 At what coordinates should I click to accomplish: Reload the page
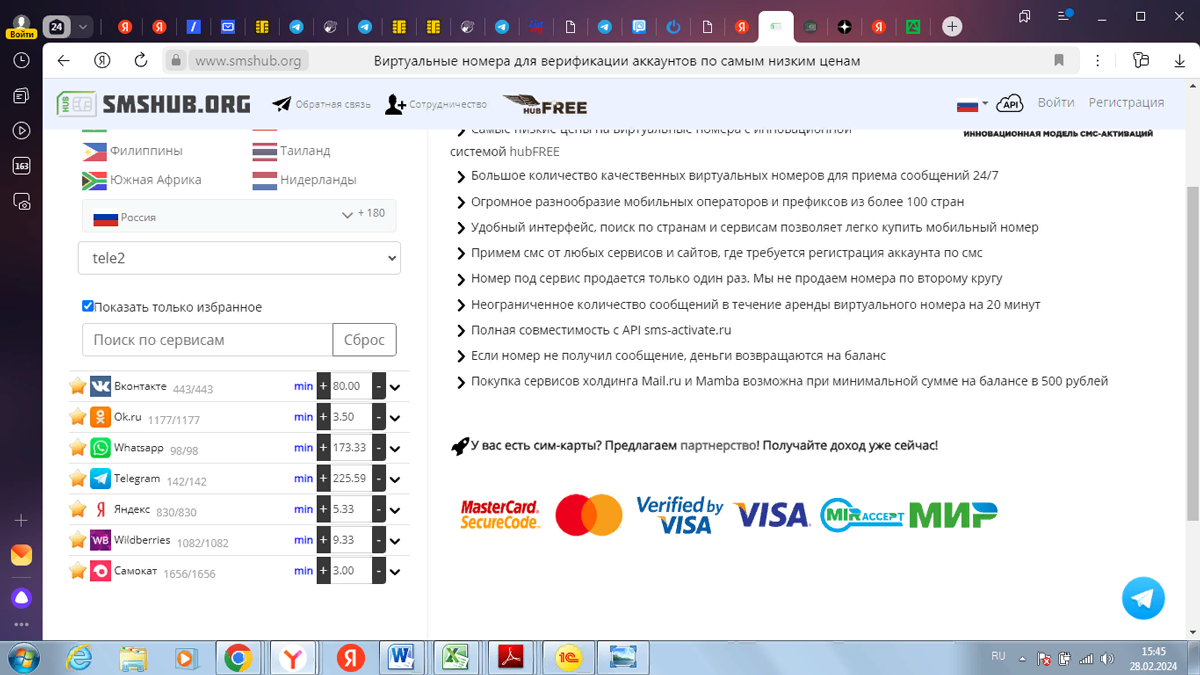pos(140,61)
